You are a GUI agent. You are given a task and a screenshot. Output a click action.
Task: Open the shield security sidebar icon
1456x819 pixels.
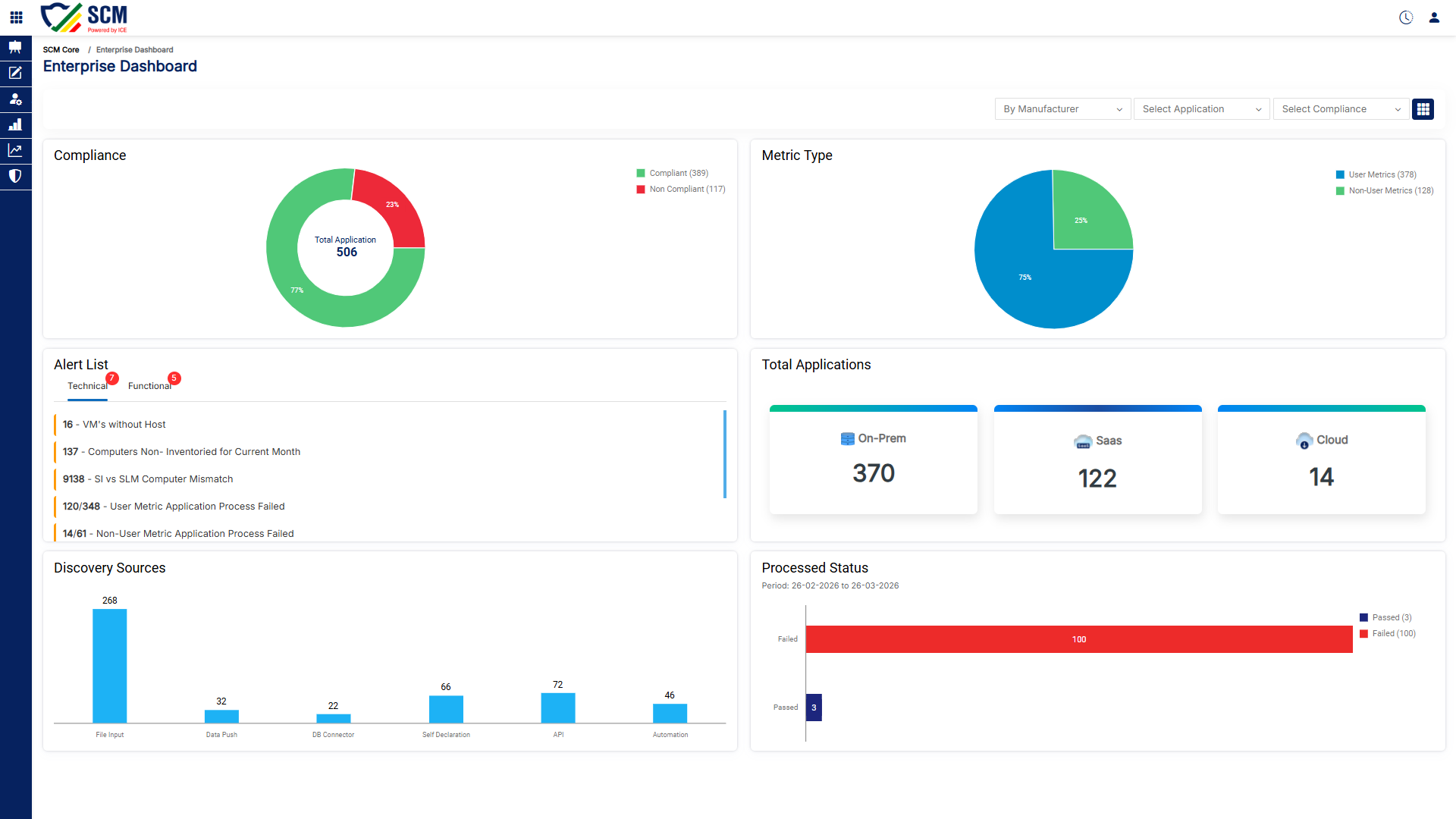(15, 176)
